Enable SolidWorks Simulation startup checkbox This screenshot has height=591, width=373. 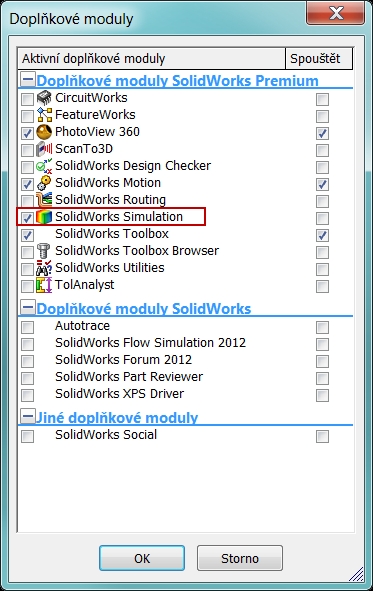[322, 218]
